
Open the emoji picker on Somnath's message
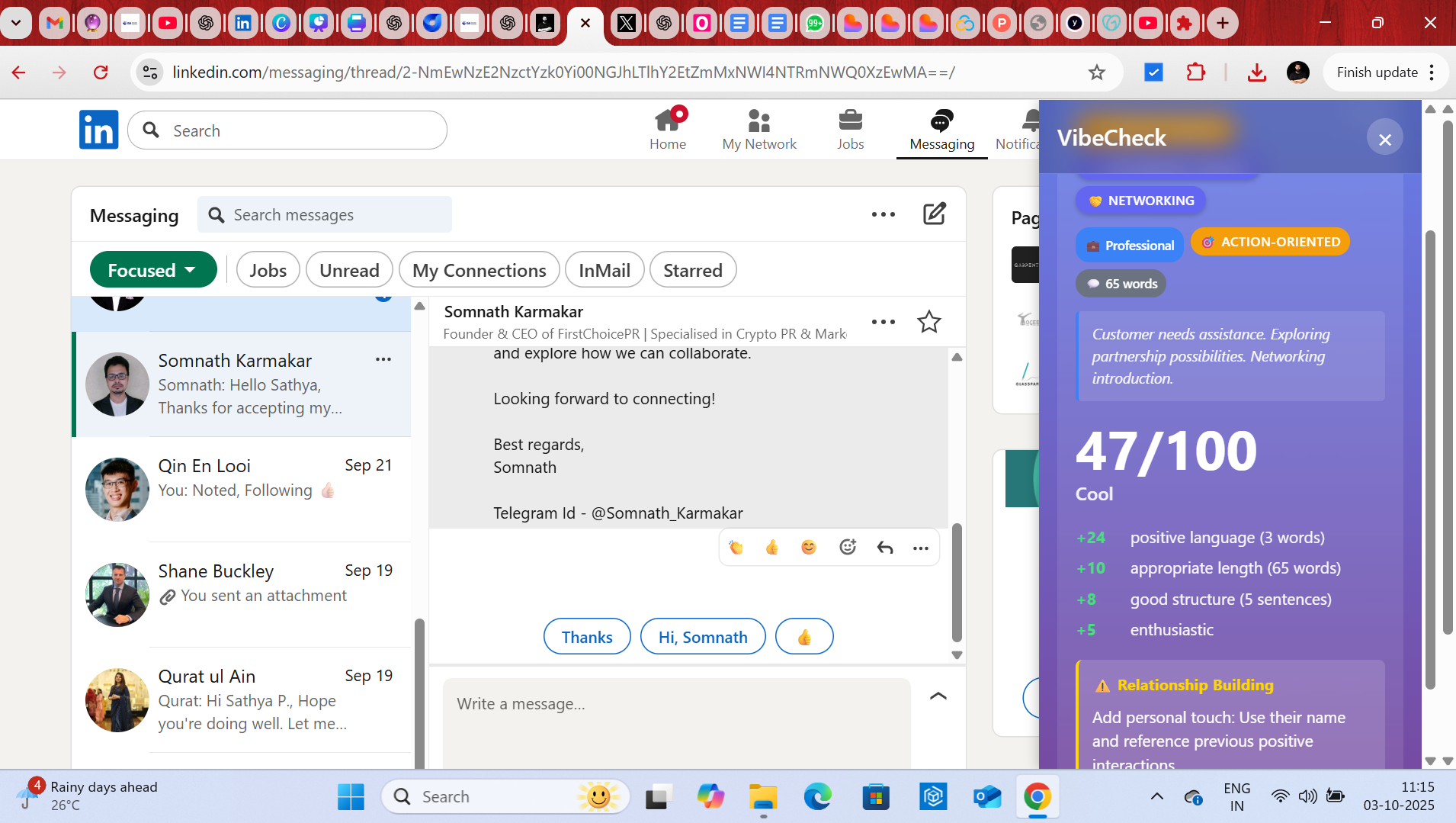coord(847,547)
